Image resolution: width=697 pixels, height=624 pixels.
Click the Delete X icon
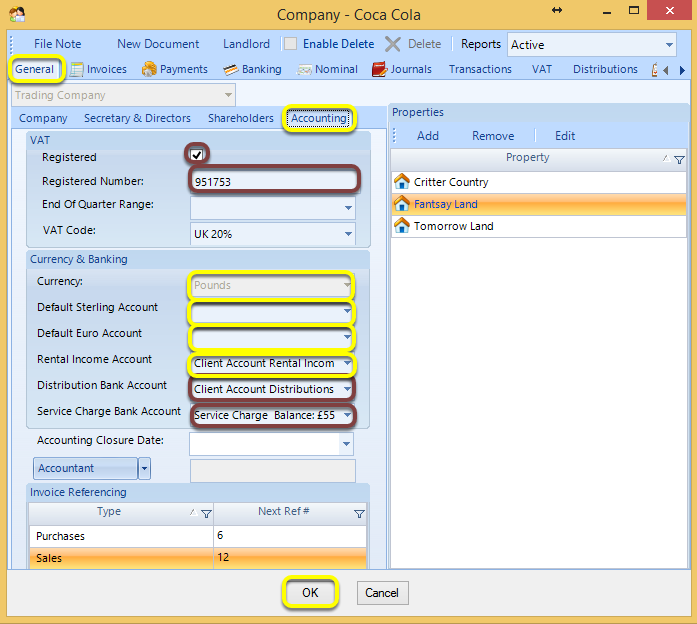click(393, 44)
